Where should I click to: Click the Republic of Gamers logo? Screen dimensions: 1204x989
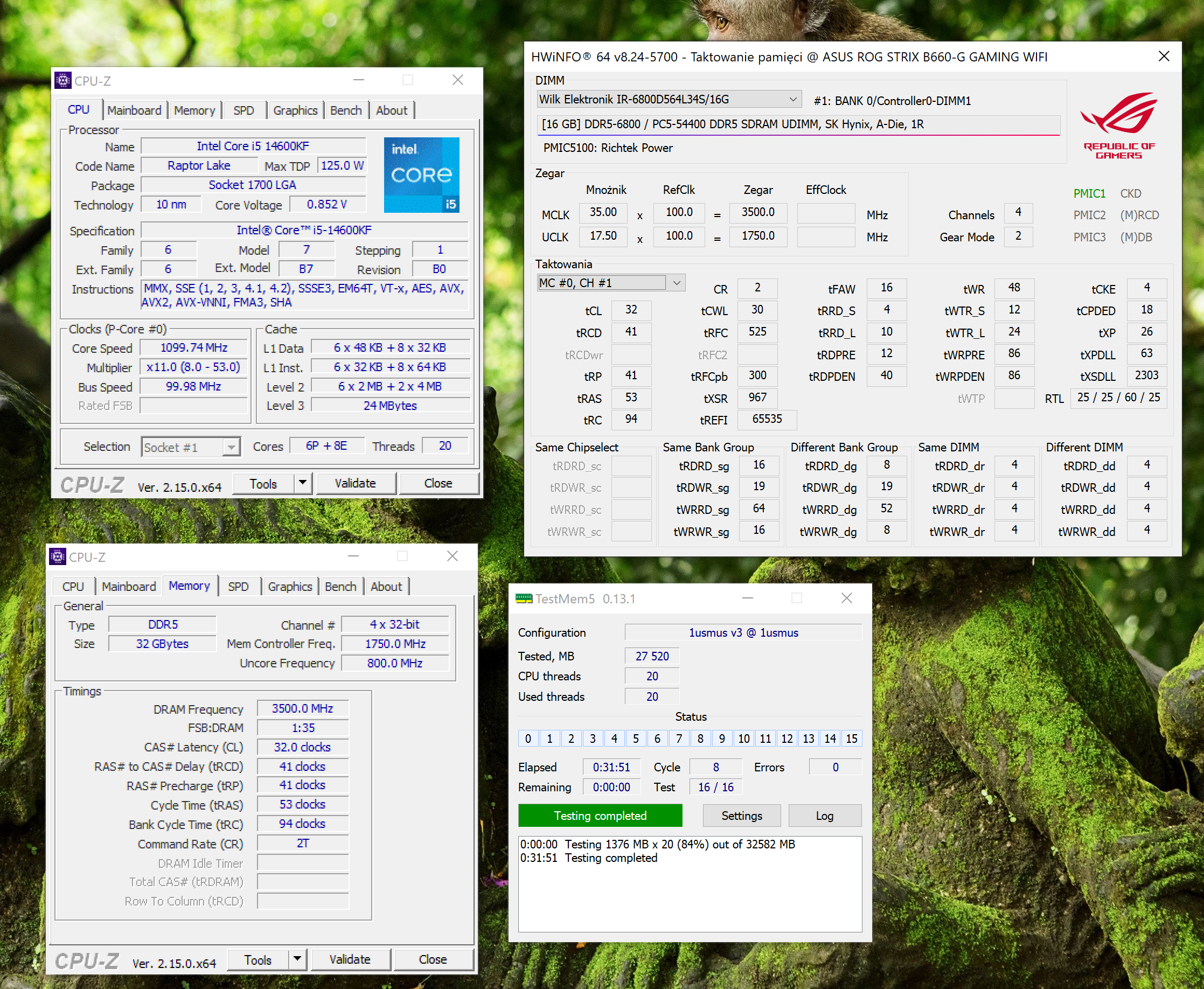pyautogui.click(x=1118, y=126)
